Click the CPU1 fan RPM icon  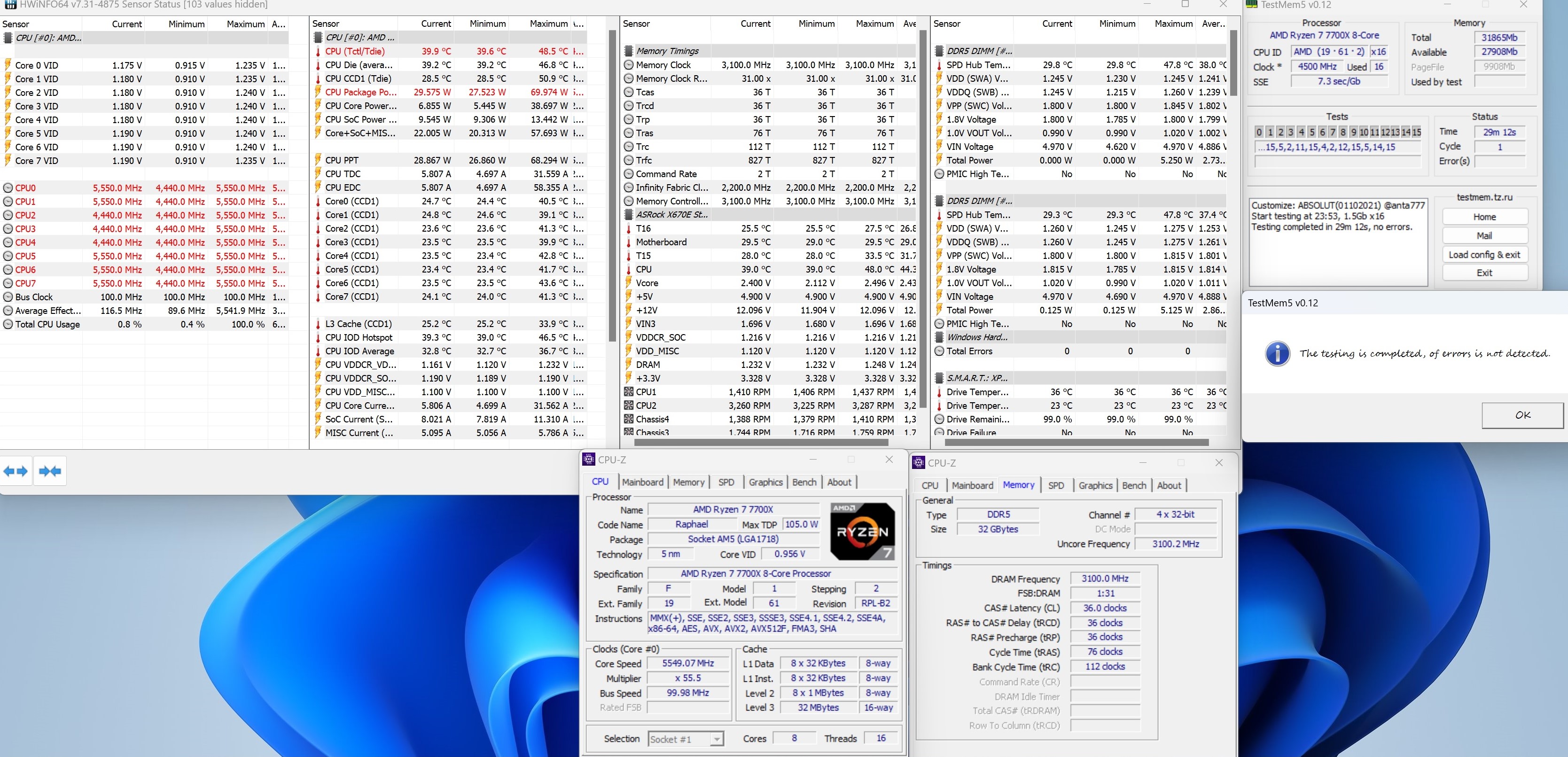tap(629, 392)
